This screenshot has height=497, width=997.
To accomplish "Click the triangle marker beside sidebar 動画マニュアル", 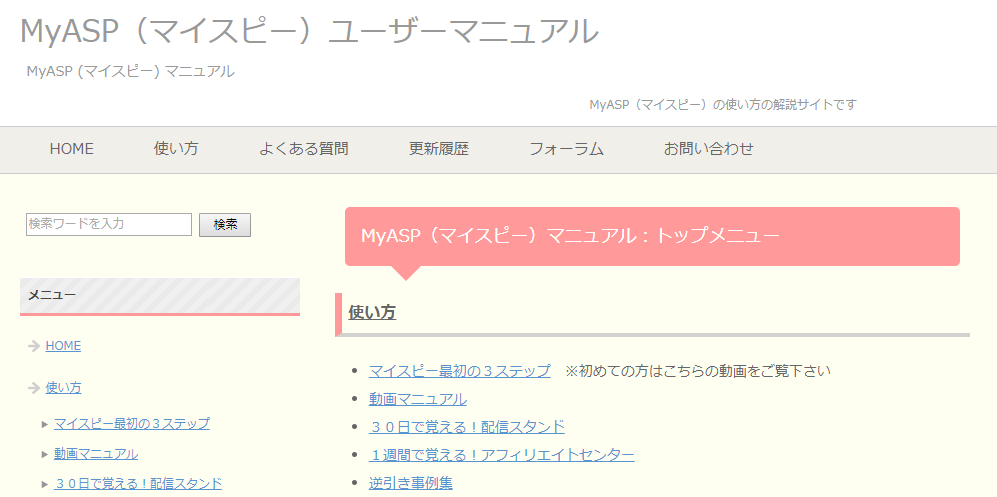I will [x=45, y=454].
